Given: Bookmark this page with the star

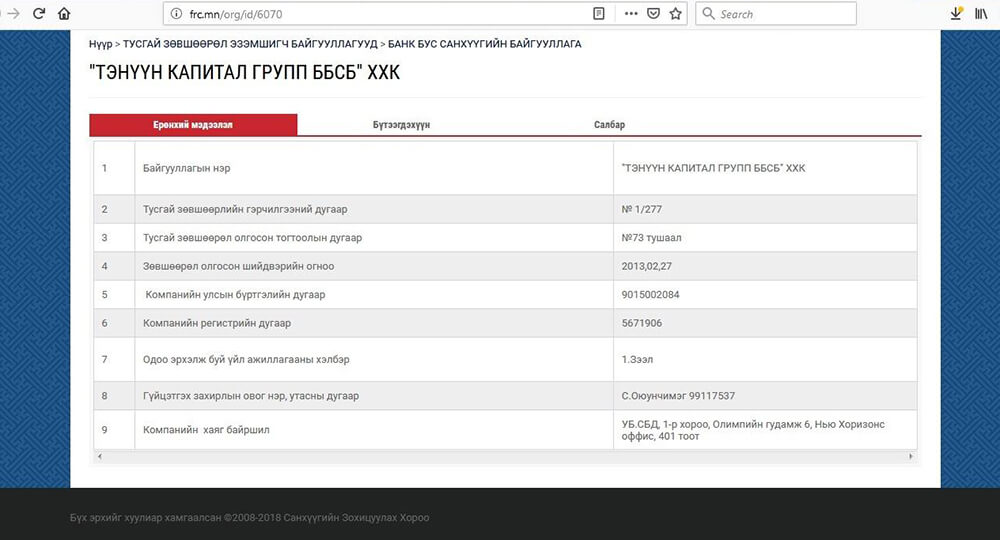Looking at the screenshot, I should [676, 14].
